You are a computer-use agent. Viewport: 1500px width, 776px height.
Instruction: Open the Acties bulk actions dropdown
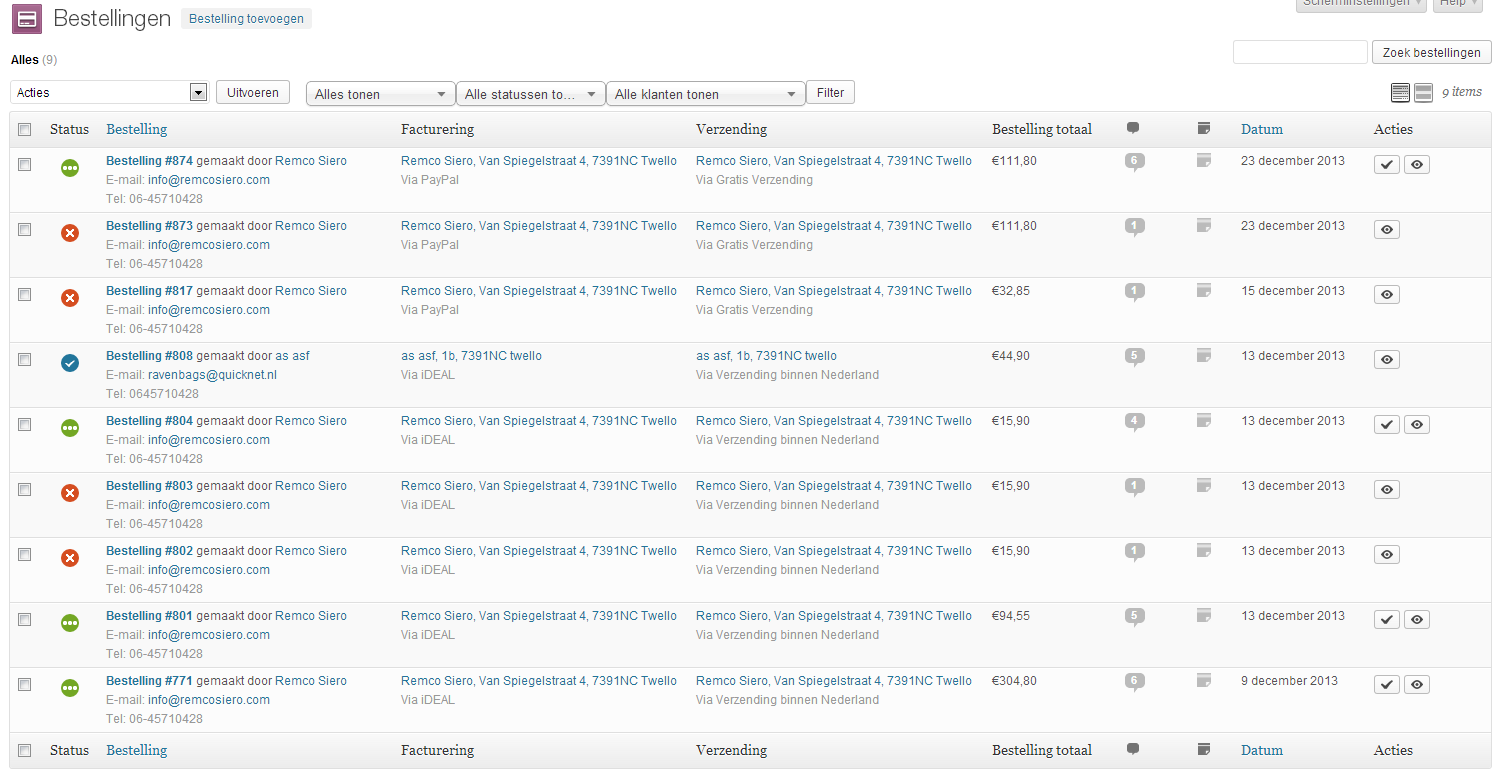click(x=108, y=92)
